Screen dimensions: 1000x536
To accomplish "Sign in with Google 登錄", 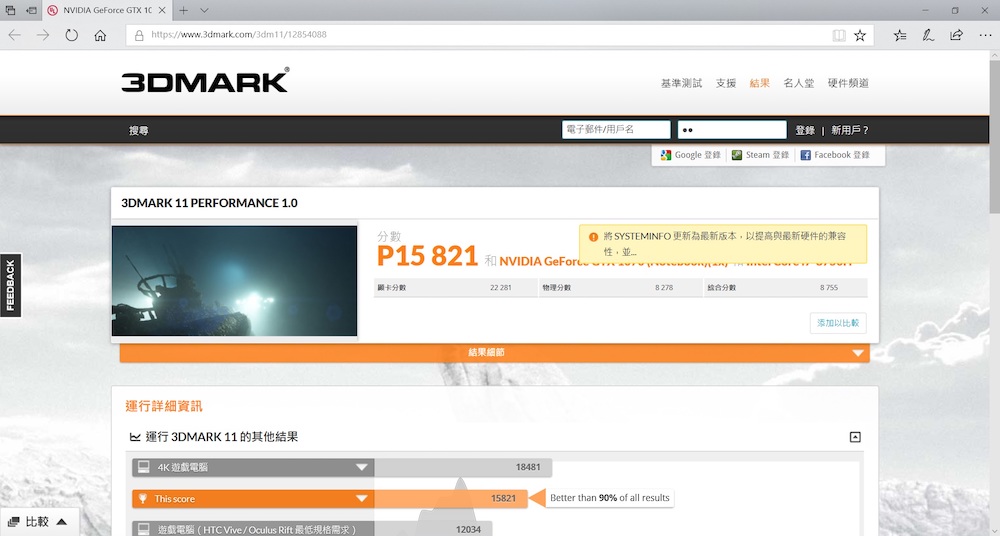I will 690,155.
